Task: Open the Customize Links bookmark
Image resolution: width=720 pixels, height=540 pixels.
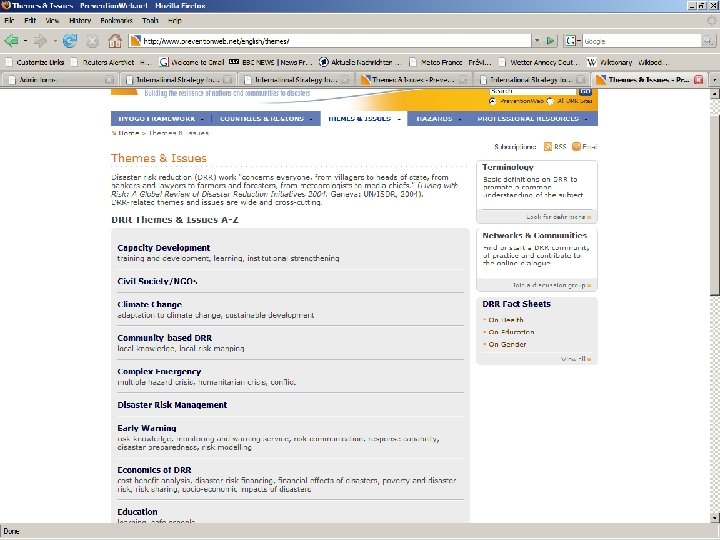Action: click(x=35, y=62)
